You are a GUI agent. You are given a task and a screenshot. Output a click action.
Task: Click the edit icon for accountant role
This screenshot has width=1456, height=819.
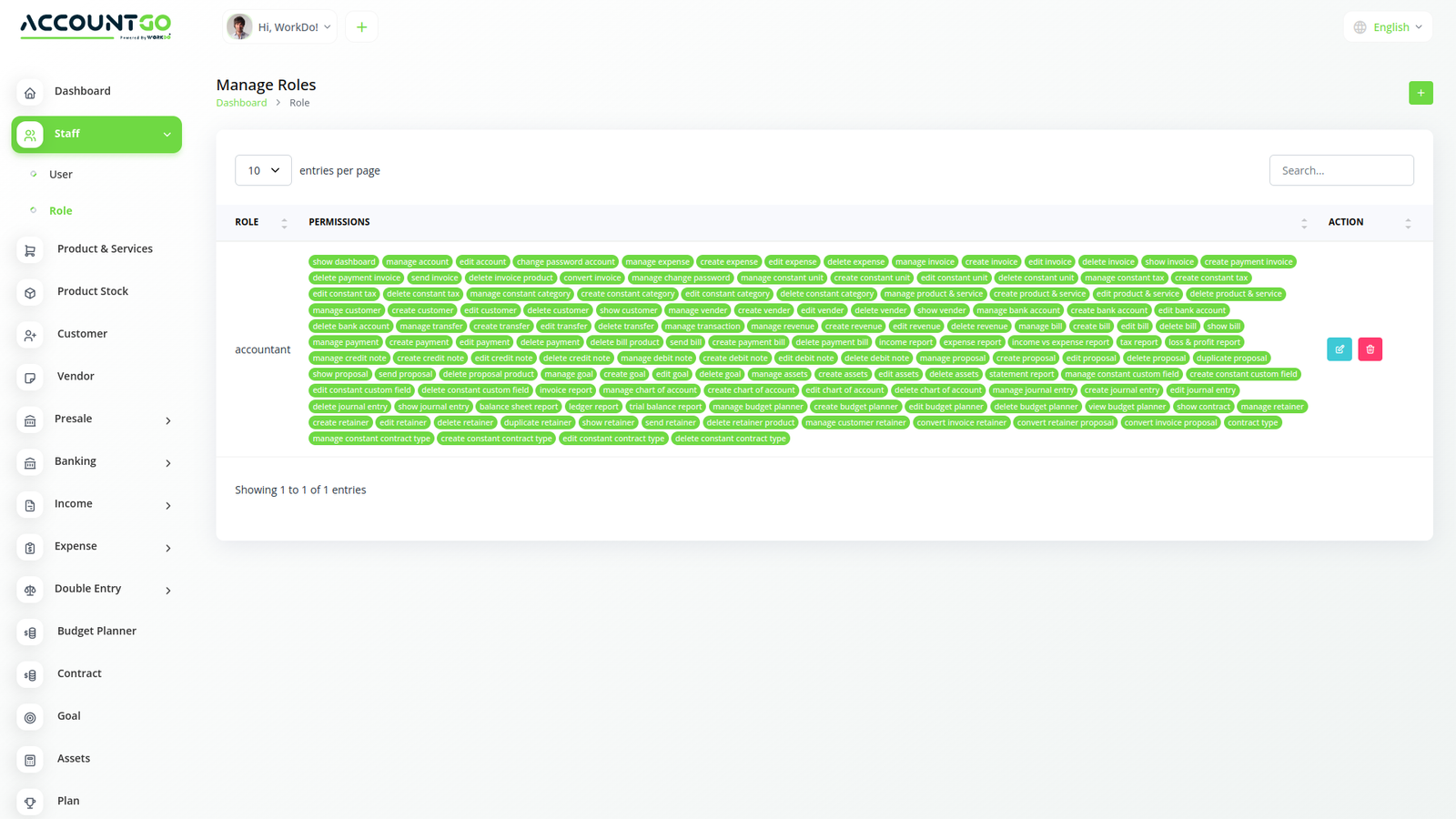[1339, 349]
